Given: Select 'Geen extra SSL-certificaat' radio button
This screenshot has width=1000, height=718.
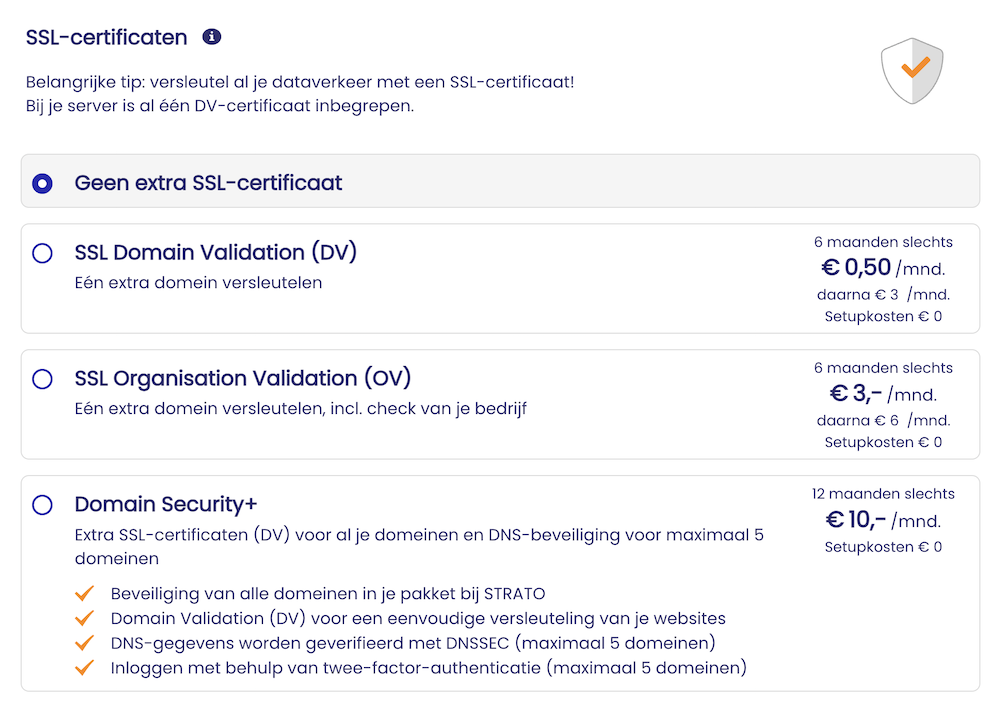Looking at the screenshot, I should click(x=42, y=183).
